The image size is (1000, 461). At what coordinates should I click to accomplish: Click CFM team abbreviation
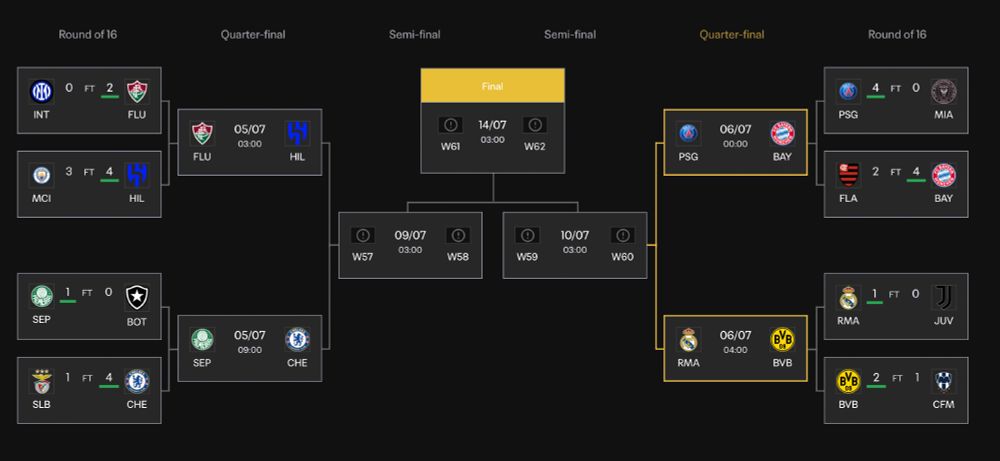[x=943, y=404]
